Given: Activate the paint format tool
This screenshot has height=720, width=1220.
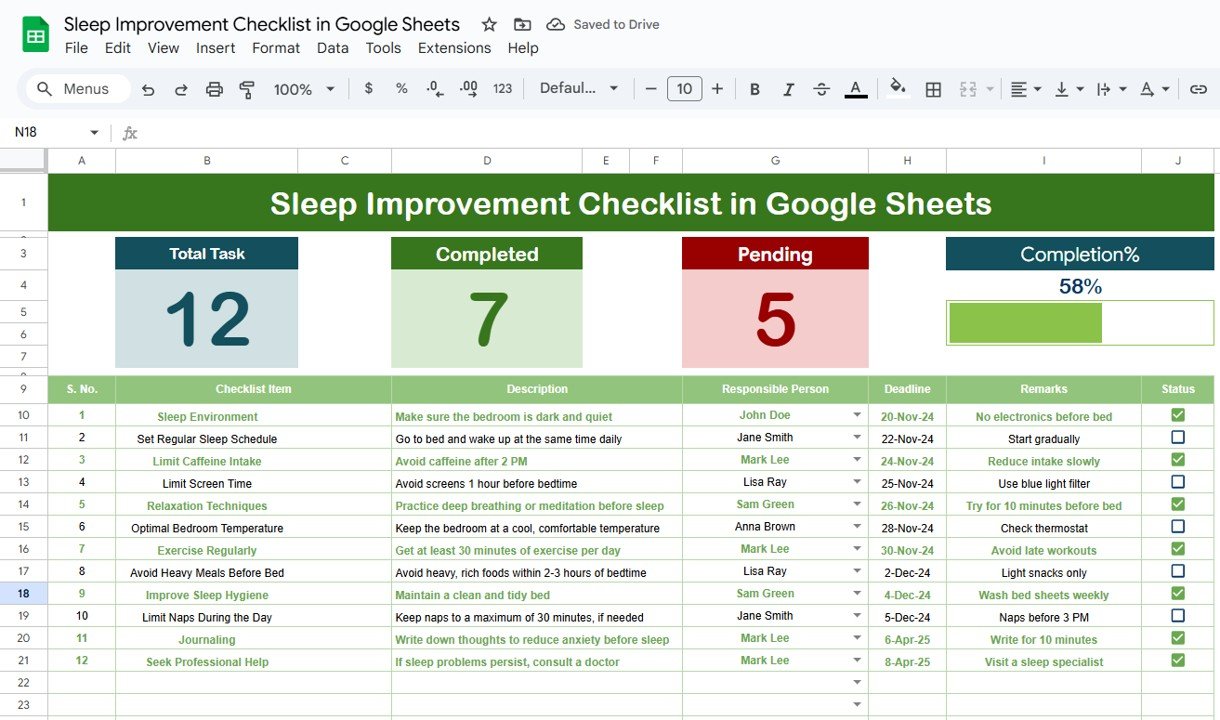Looking at the screenshot, I should [x=247, y=89].
